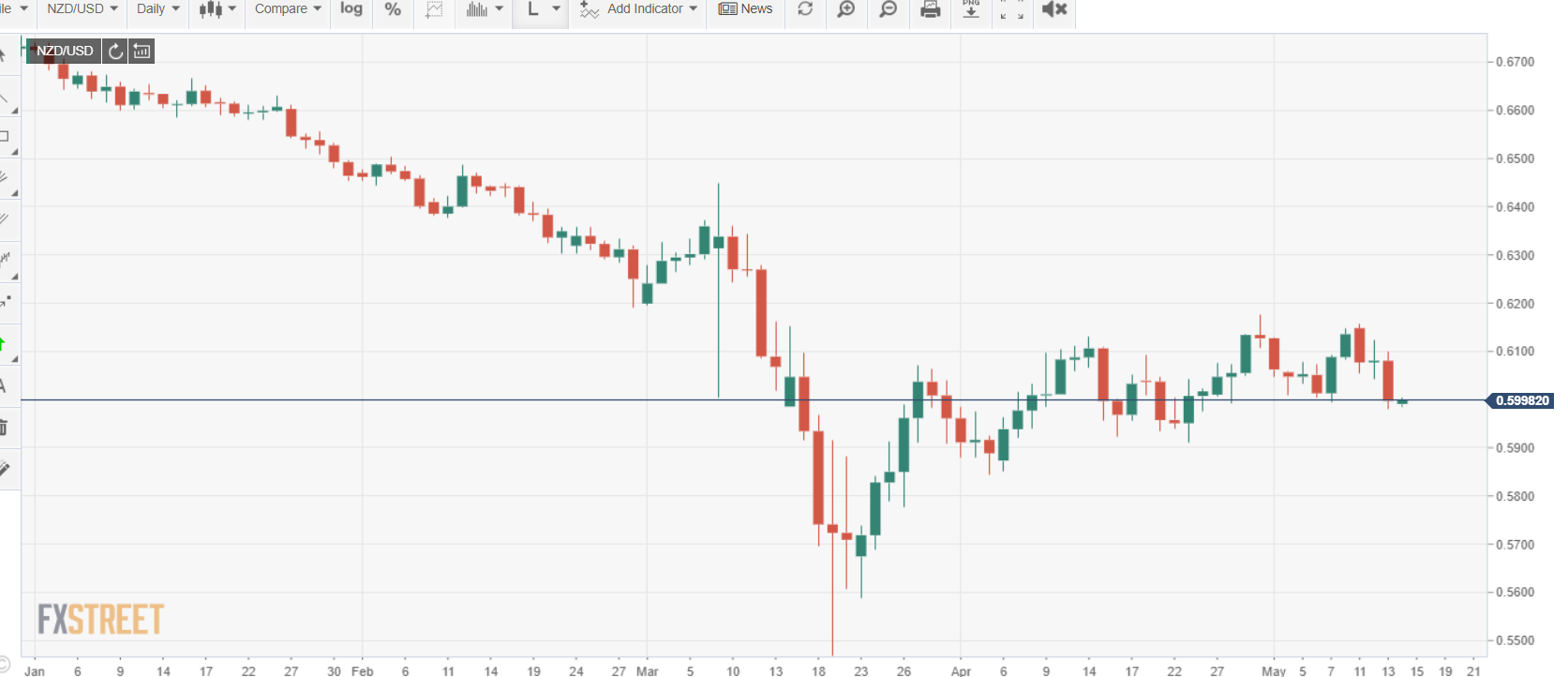This screenshot has height=677, width=1568.
Task: Click the scale icon beside NZD/USD label
Action: coord(142,52)
